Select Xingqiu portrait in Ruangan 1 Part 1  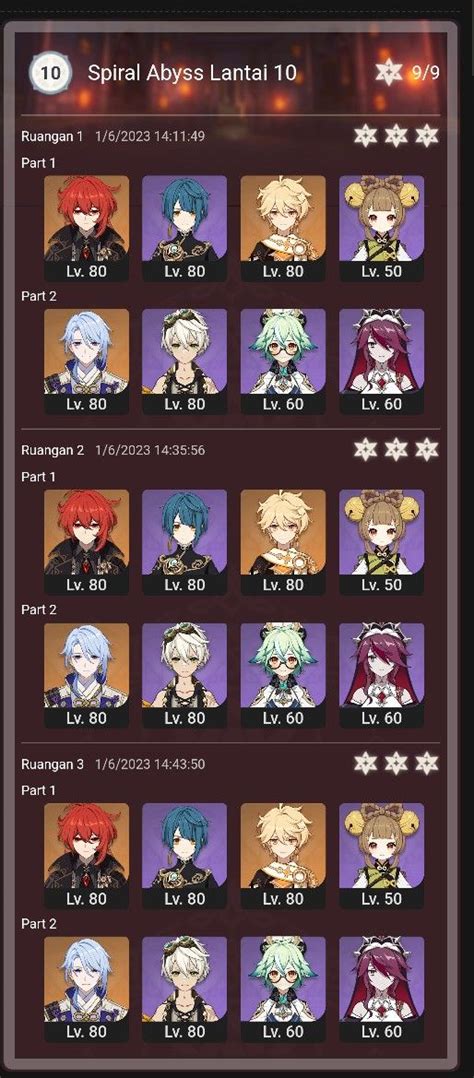pyautogui.click(x=184, y=228)
